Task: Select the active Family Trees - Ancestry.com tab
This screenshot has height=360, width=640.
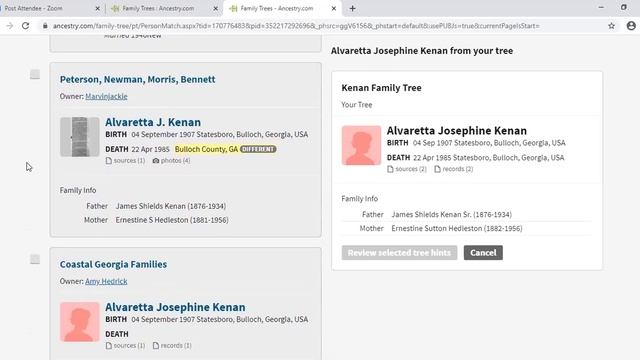Action: (x=278, y=8)
